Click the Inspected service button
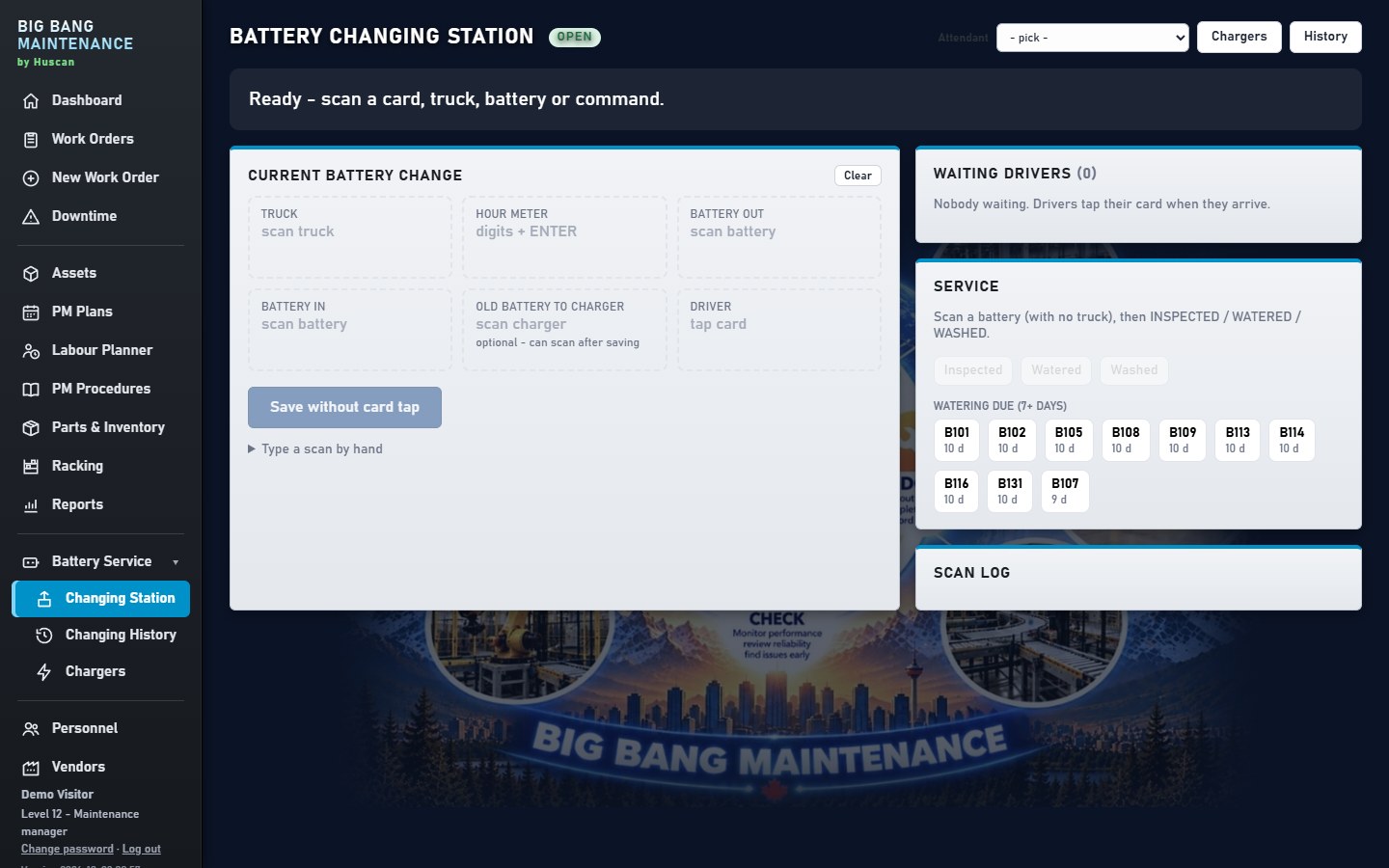The width and height of the screenshot is (1389, 868). point(973,370)
